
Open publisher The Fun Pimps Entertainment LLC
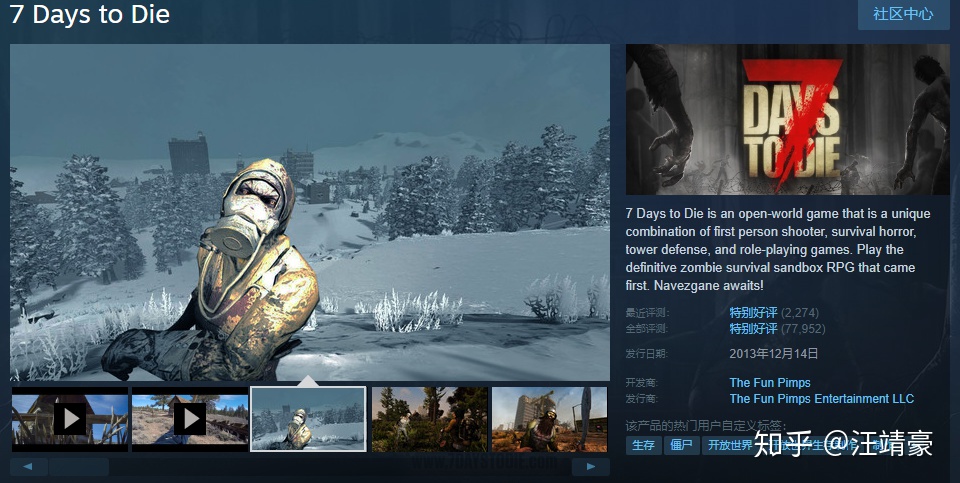tap(822, 399)
